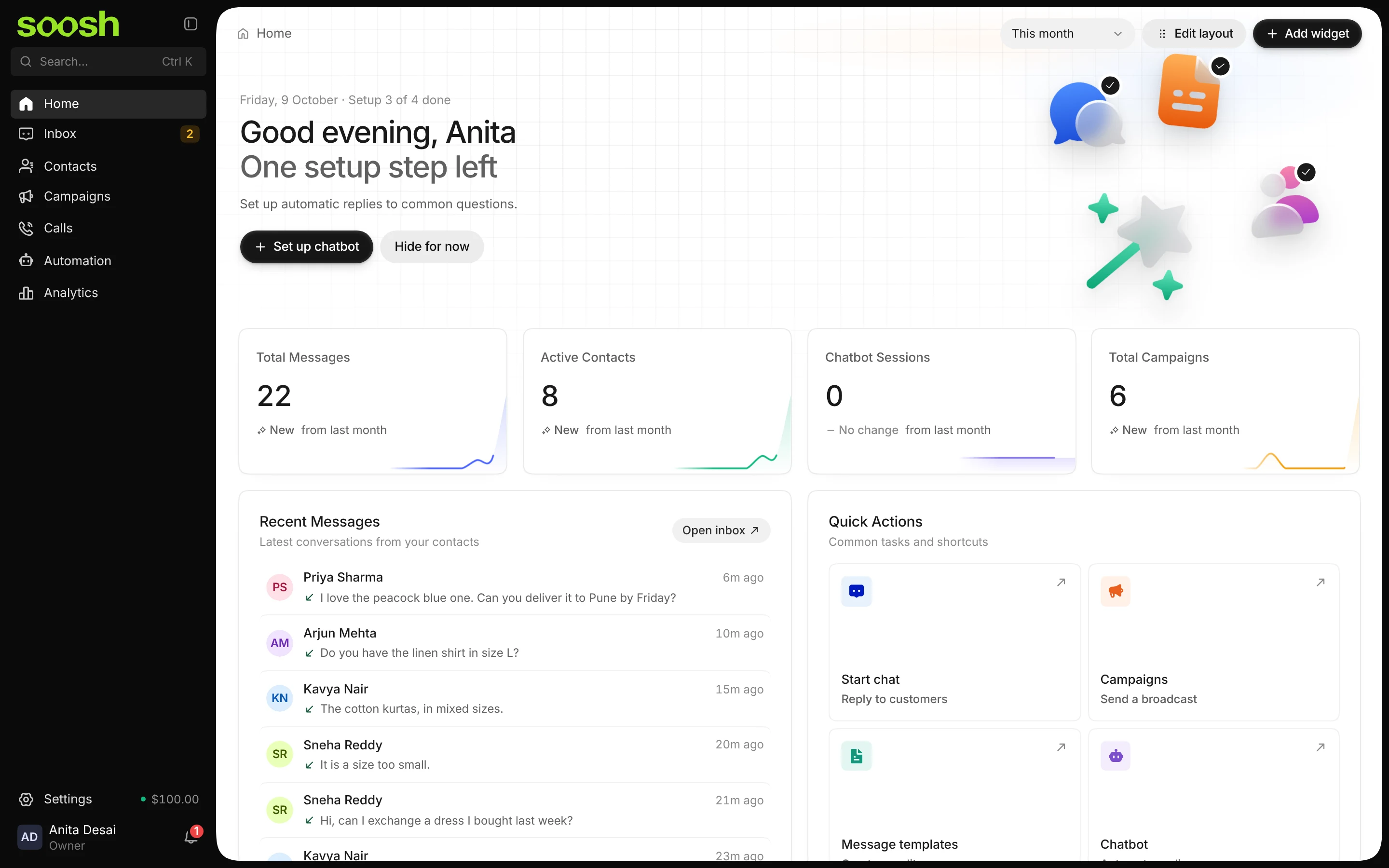Click the green Message templates icon
The image size is (1389, 868).
click(x=857, y=756)
